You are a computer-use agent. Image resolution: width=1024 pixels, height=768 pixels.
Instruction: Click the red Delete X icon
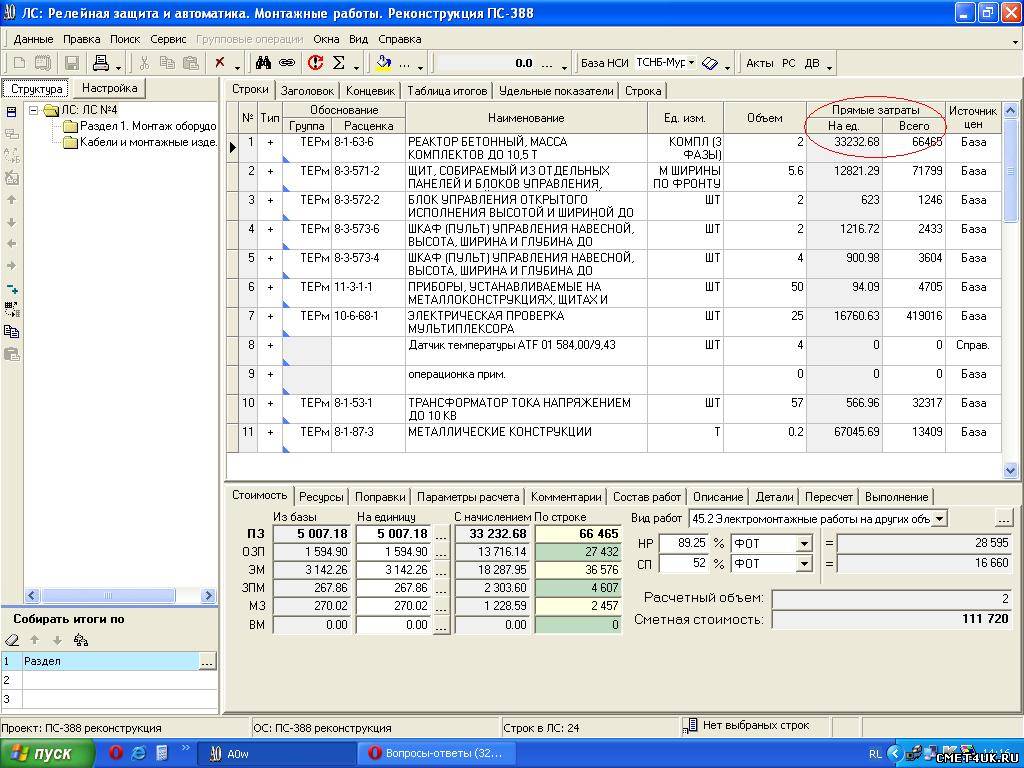(220, 63)
